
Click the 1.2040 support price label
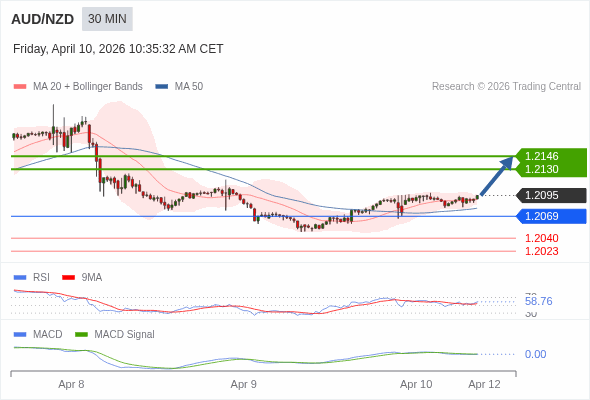point(541,238)
